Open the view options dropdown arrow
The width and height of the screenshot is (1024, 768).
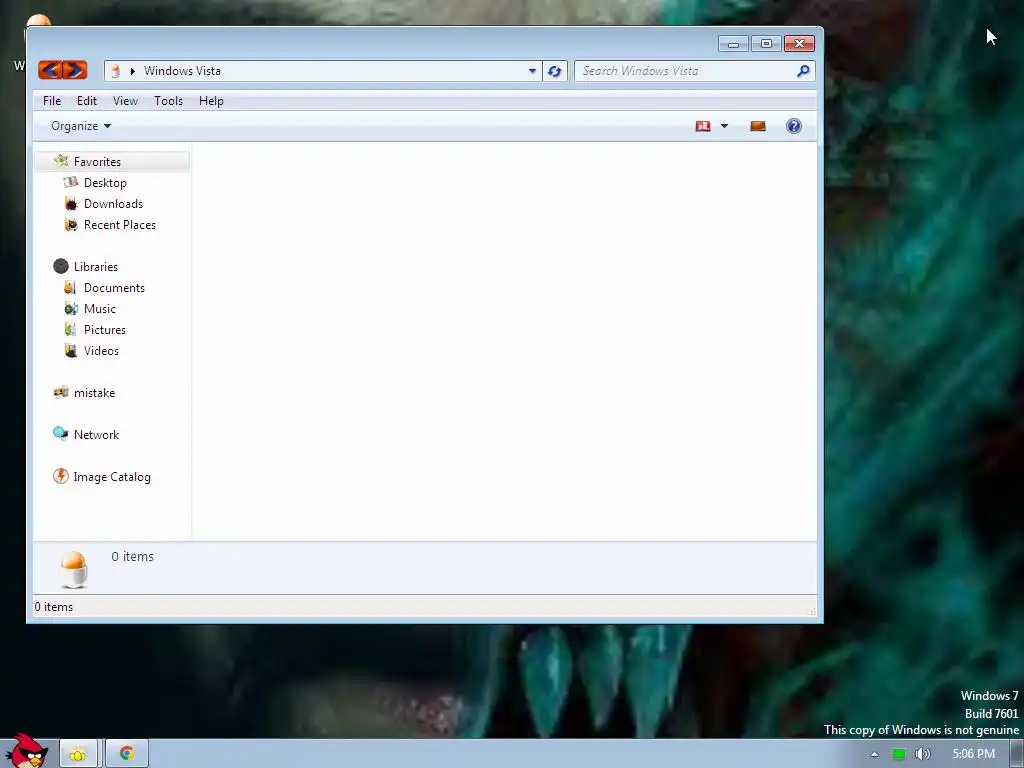[x=724, y=126]
